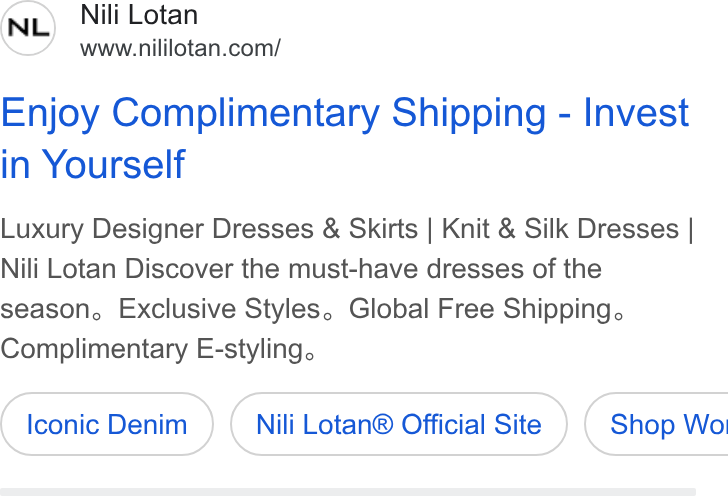Click the www.nililotan.com URL
The width and height of the screenshot is (728, 496).
tap(180, 48)
